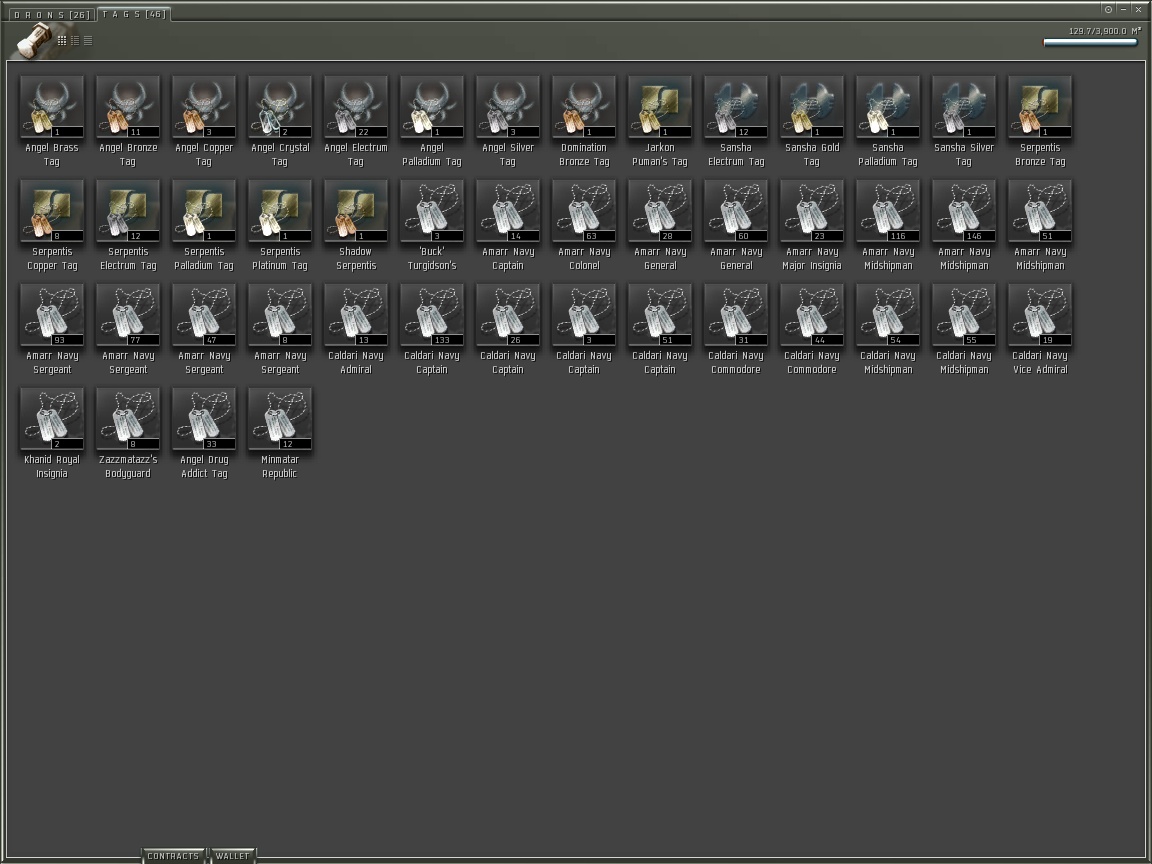Select Caldari Navy Midshipman stack of 54
The image size is (1152, 864).
(888, 315)
